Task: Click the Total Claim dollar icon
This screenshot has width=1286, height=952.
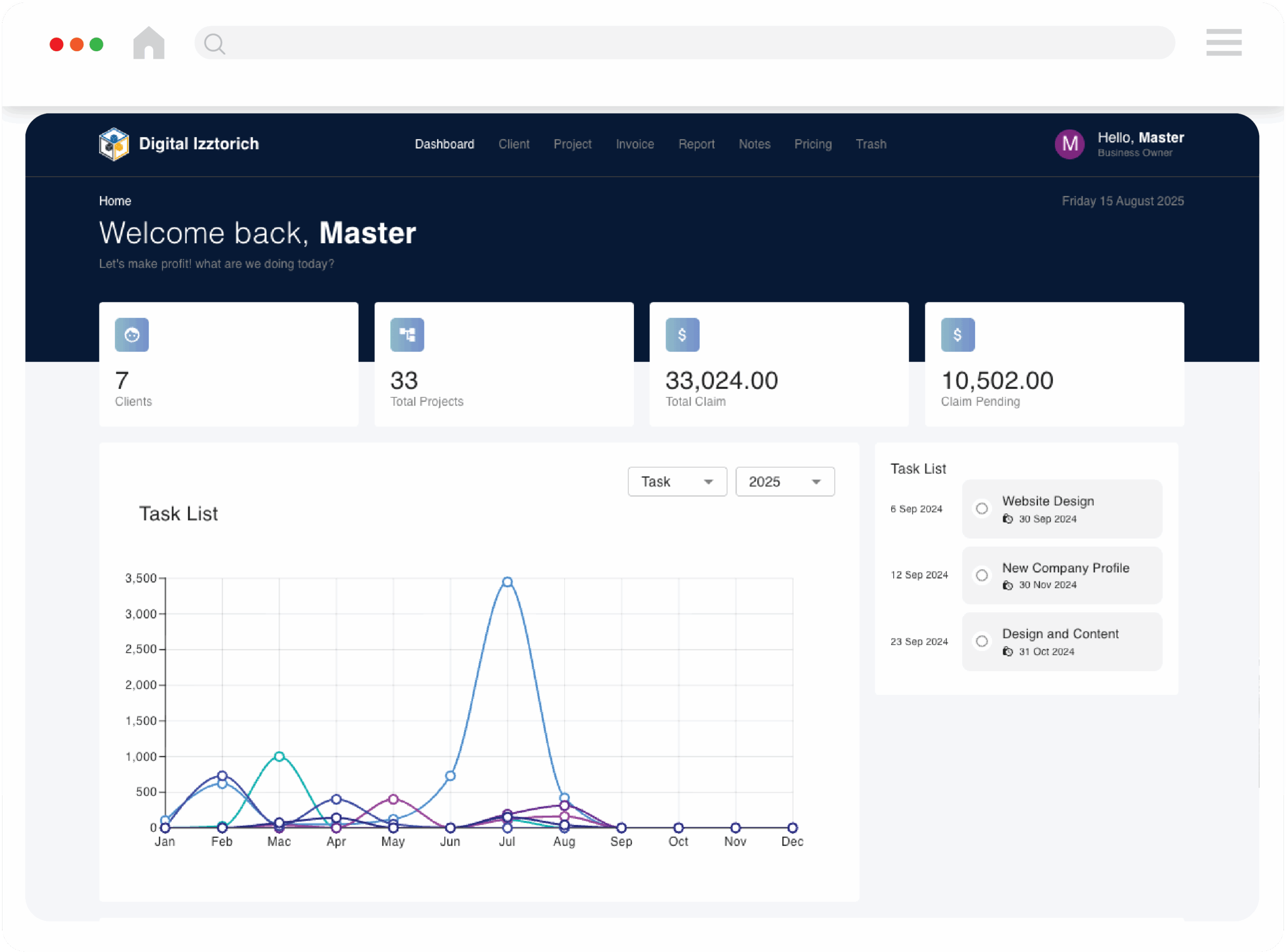Action: [682, 335]
